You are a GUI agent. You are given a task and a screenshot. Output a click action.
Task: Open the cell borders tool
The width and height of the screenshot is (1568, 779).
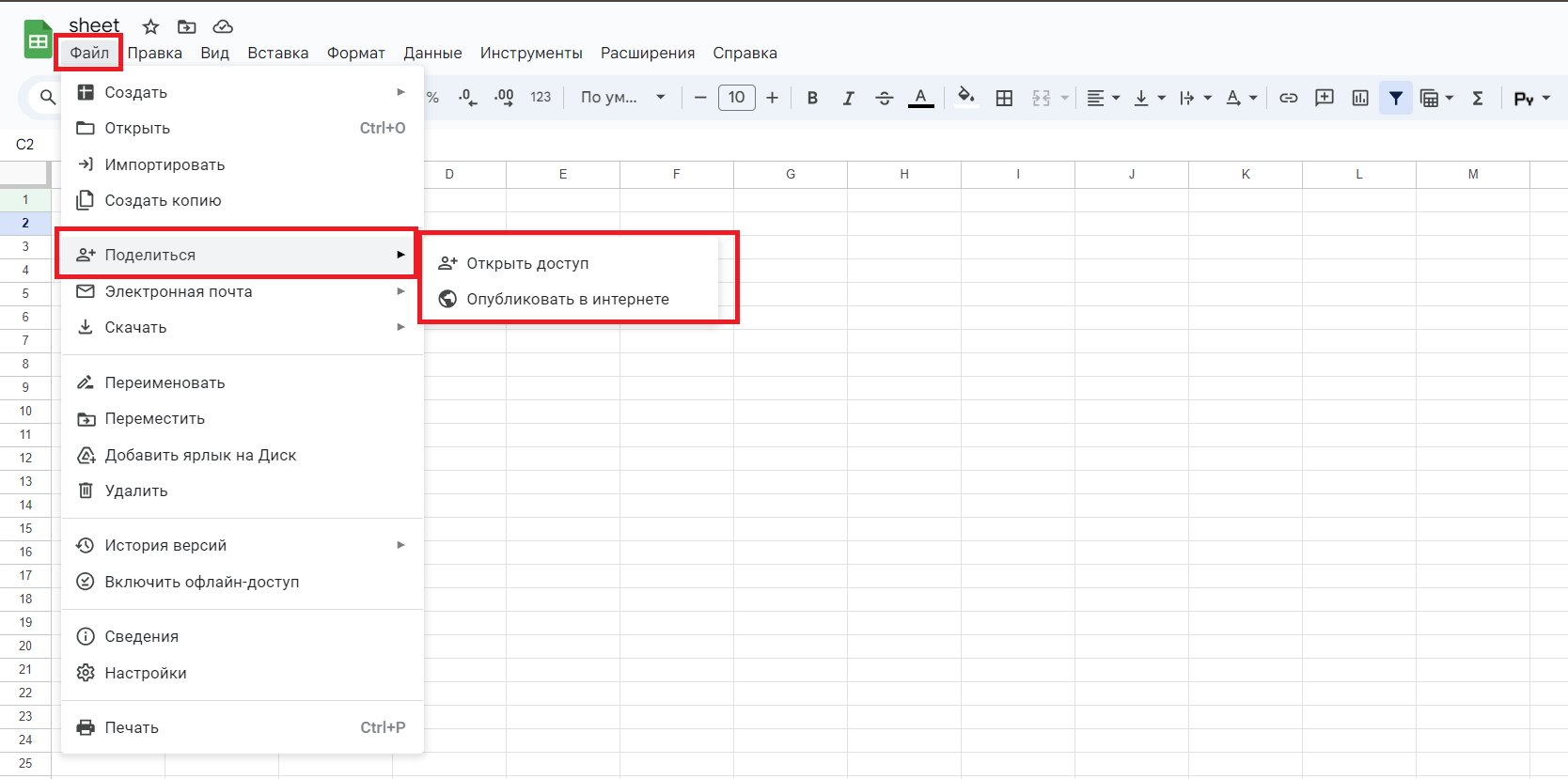pyautogui.click(x=1004, y=98)
